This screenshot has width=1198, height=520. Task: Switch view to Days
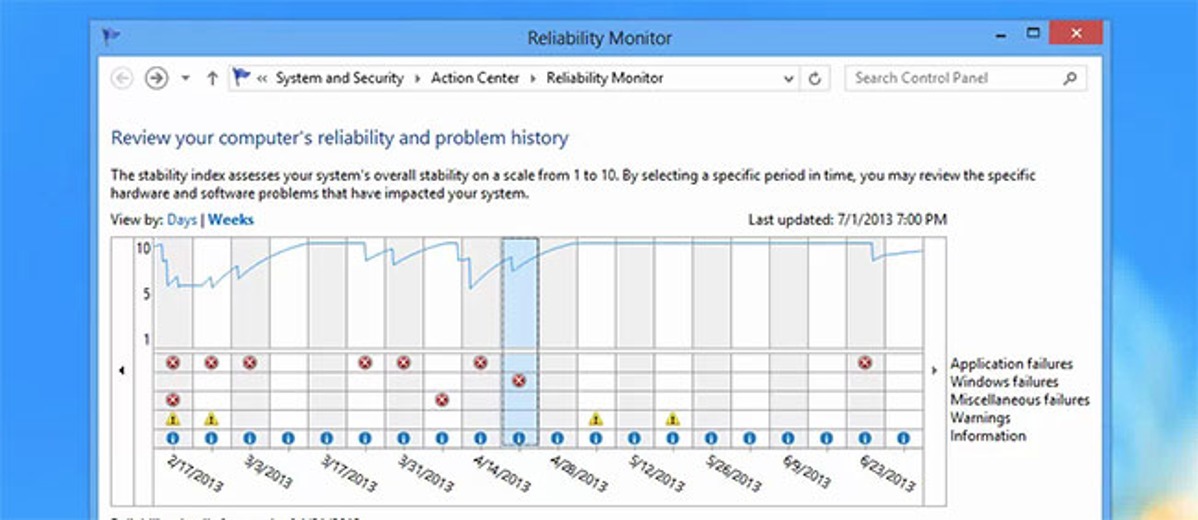[182, 220]
